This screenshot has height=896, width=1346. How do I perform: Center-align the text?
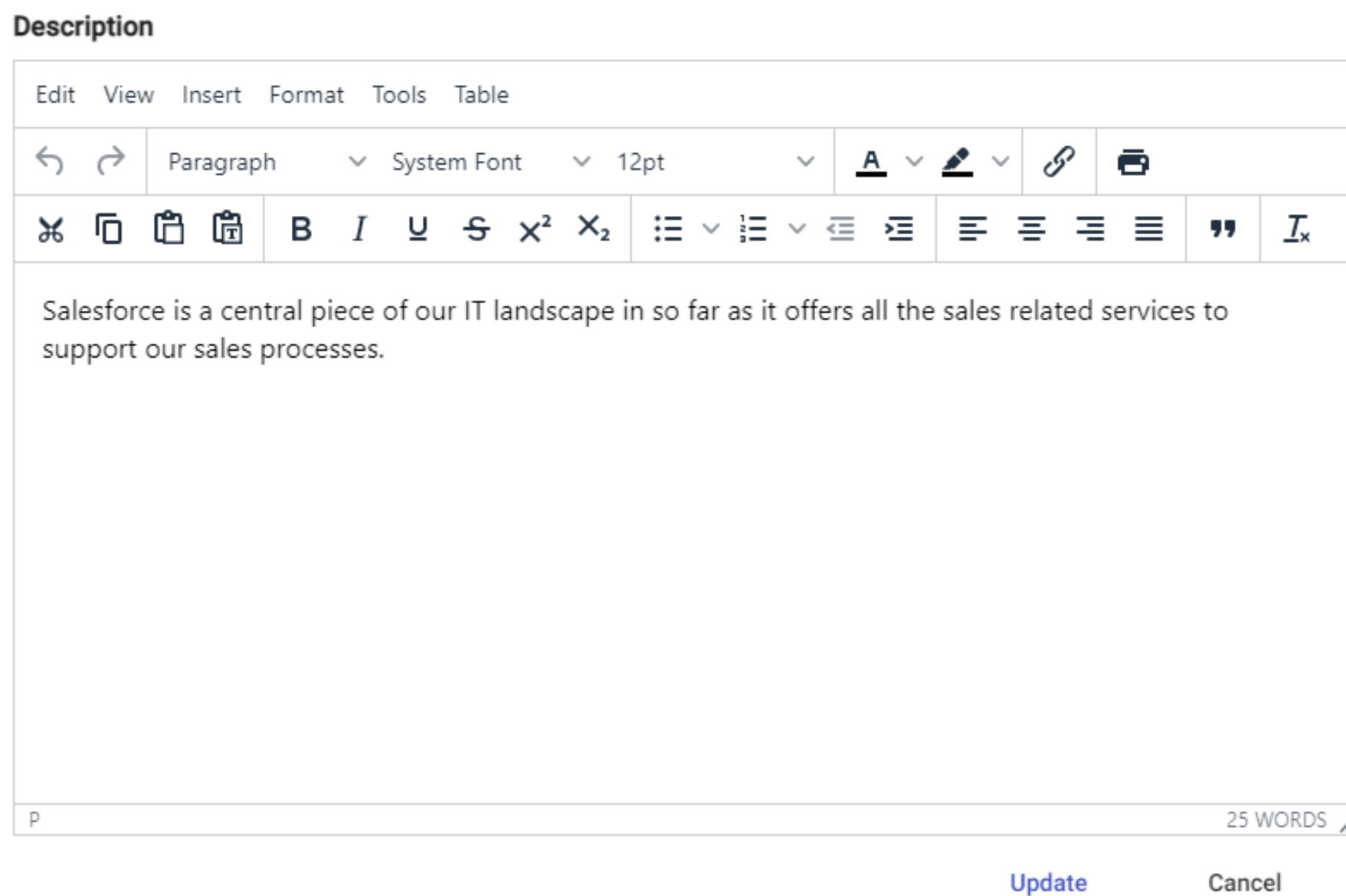pyautogui.click(x=1031, y=229)
